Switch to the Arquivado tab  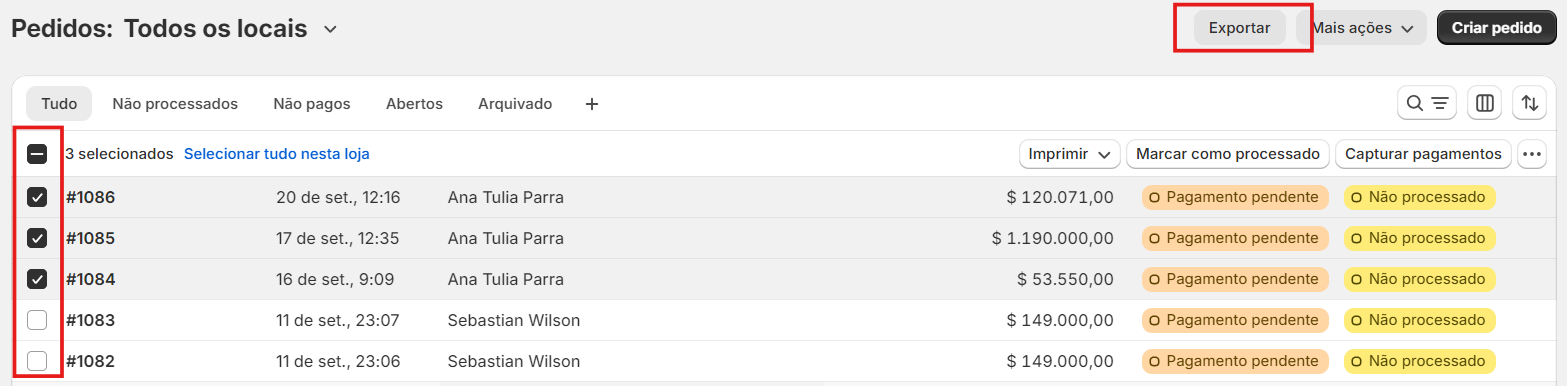coord(515,104)
